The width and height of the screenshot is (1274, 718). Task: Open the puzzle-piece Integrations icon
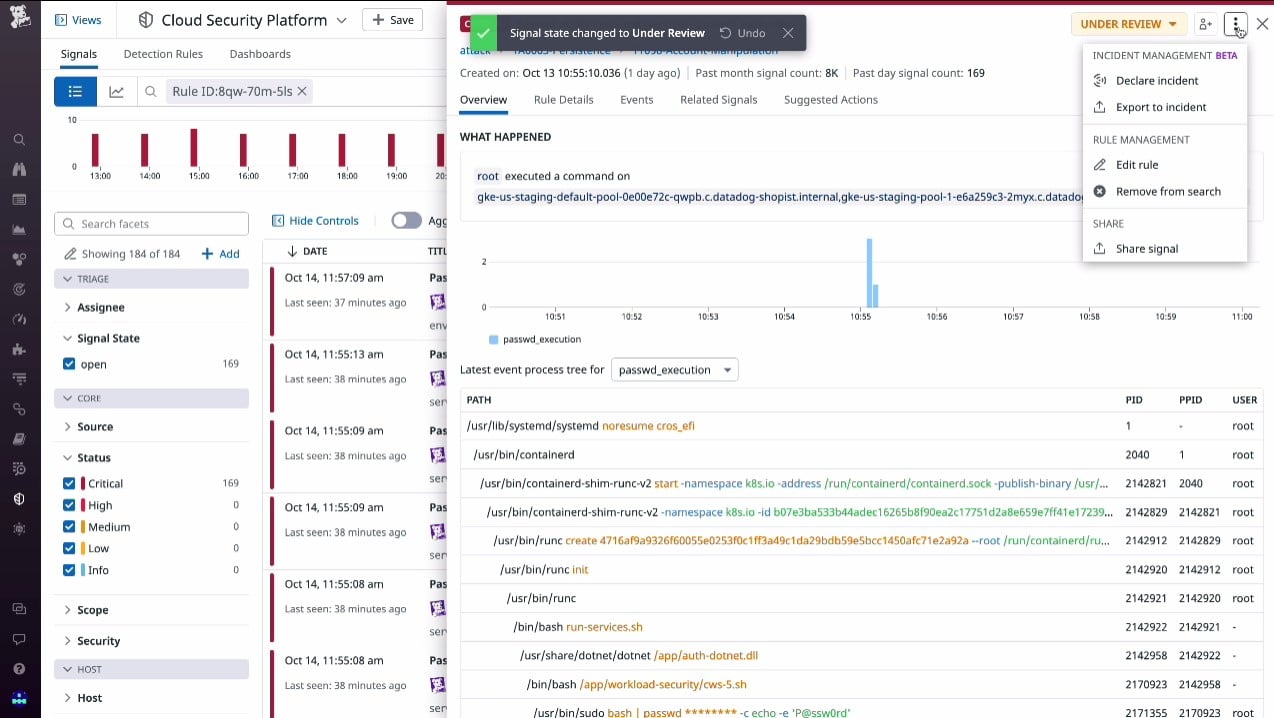(x=19, y=349)
